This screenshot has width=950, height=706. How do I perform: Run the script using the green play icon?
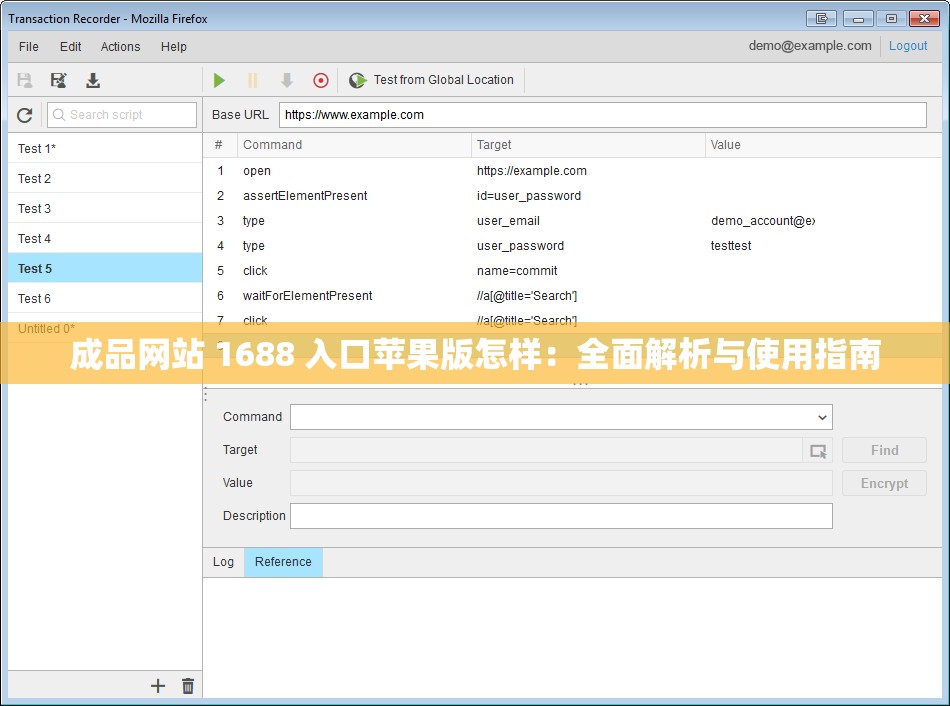(219, 80)
